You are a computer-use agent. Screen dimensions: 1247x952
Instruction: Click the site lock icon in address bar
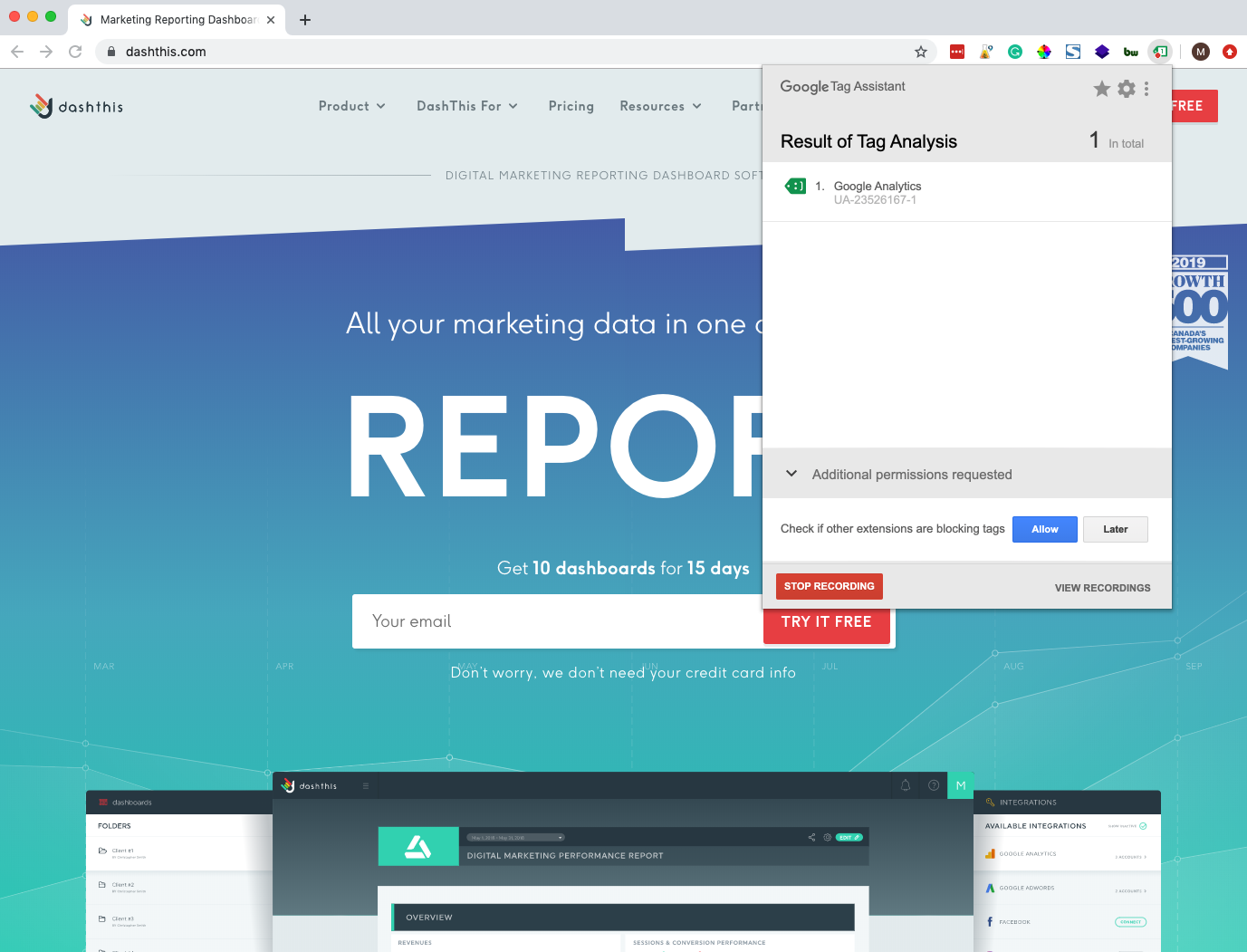[111, 52]
